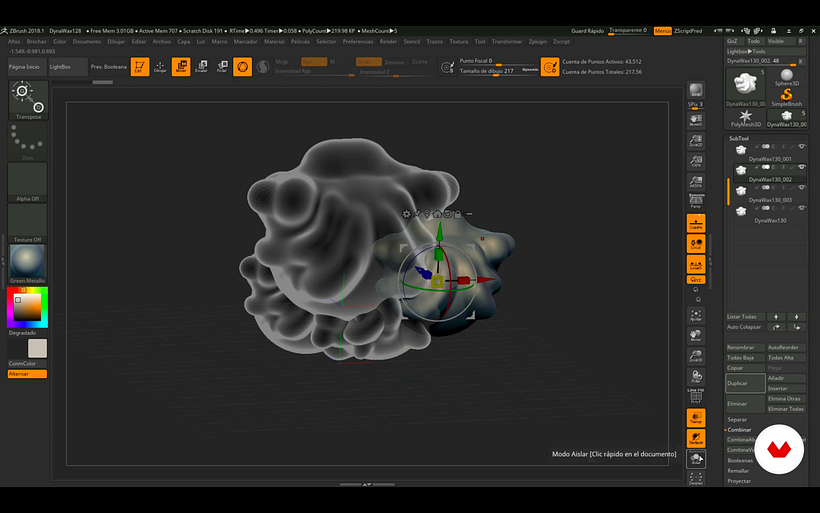This screenshot has width=820, height=513.
Task: Click the Zoom2D magnifier icon
Action: pyautogui.click(x=696, y=141)
